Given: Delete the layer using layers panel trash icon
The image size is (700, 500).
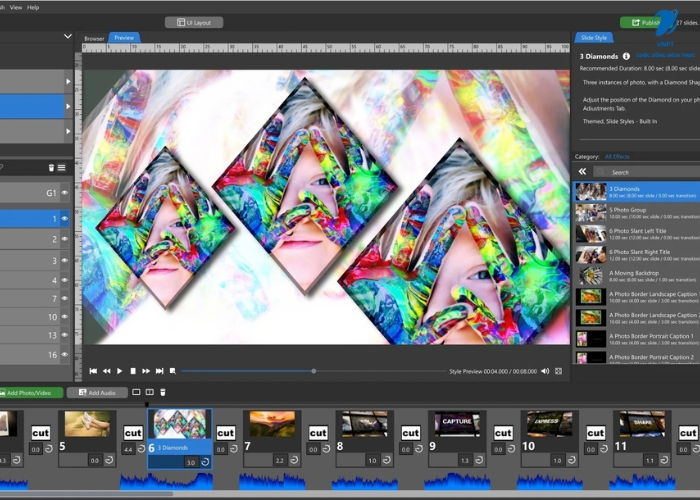Looking at the screenshot, I should [x=51, y=168].
